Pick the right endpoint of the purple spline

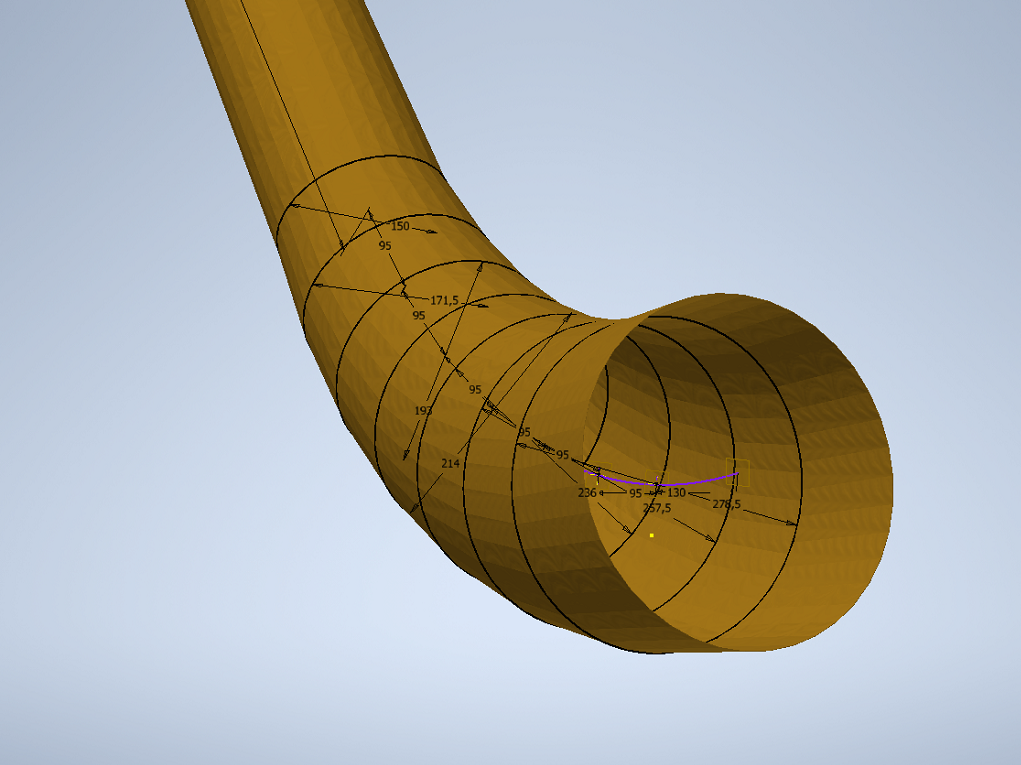click(737, 472)
